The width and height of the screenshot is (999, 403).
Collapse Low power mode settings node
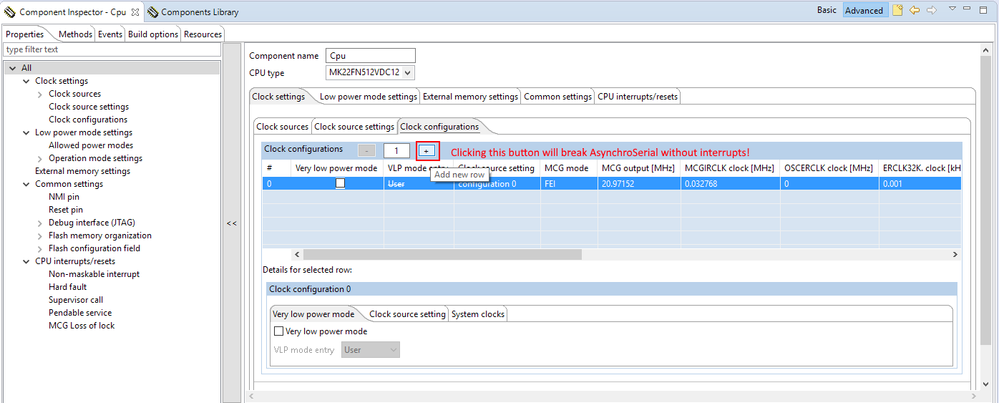(x=26, y=132)
